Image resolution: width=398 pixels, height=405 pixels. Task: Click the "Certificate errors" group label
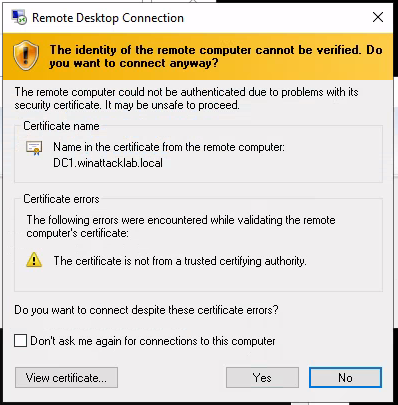tap(61, 199)
